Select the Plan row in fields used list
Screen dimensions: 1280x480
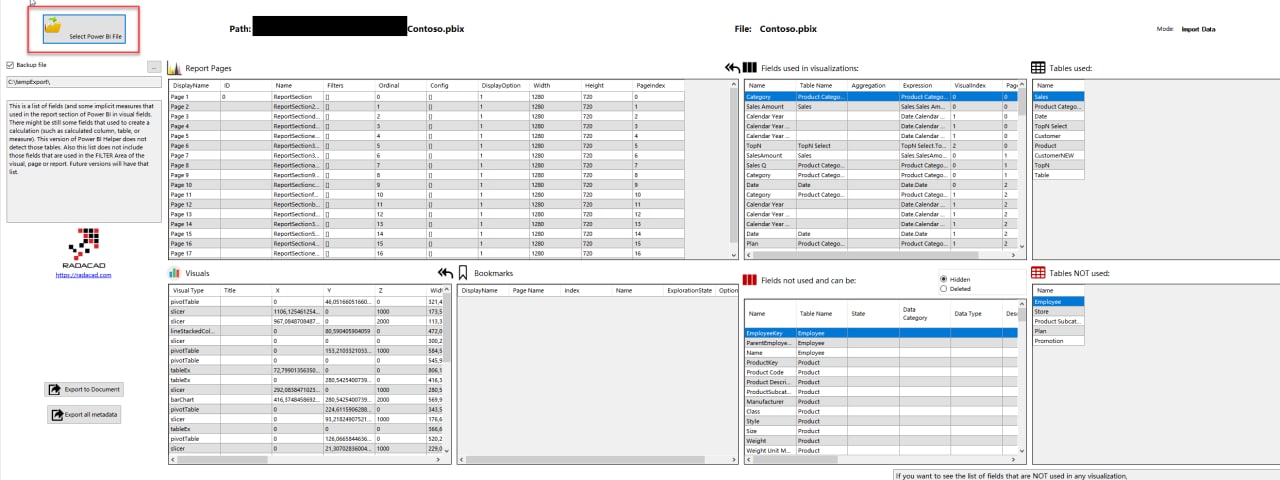point(880,243)
